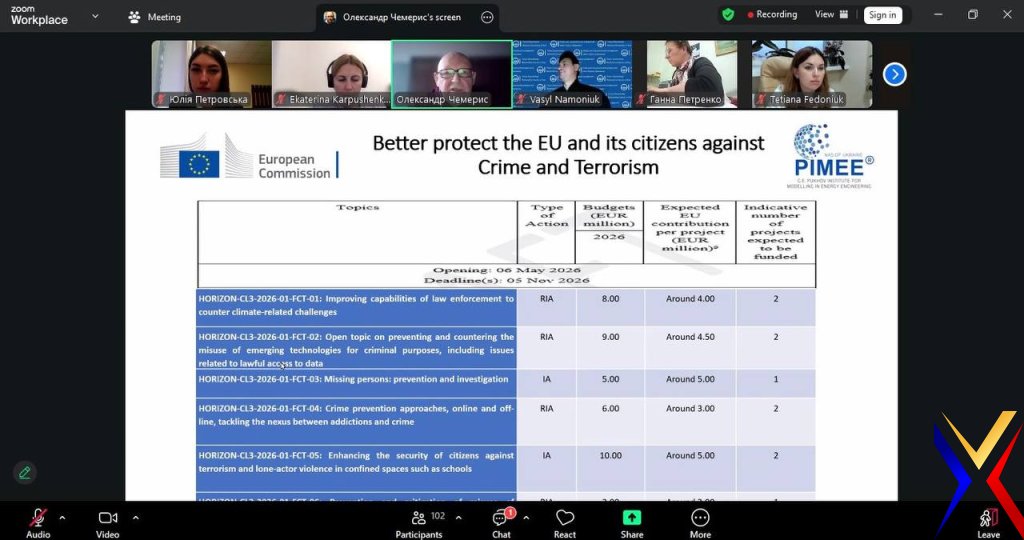Open the Meeting tab
Screen dimensions: 1024x540
154,17
